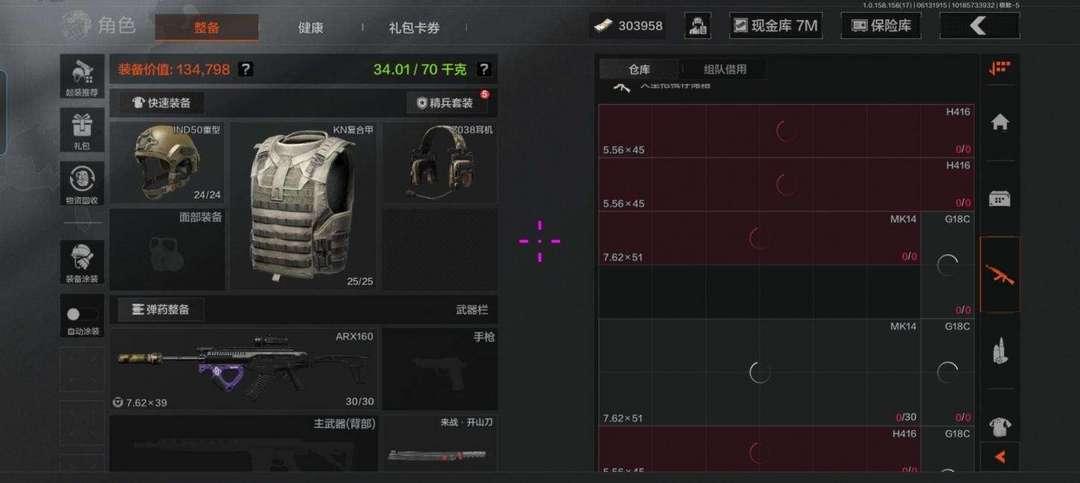1080x483 pixels.
Task: Open the 装备涂装 equipment skin icon
Action: tap(82, 263)
